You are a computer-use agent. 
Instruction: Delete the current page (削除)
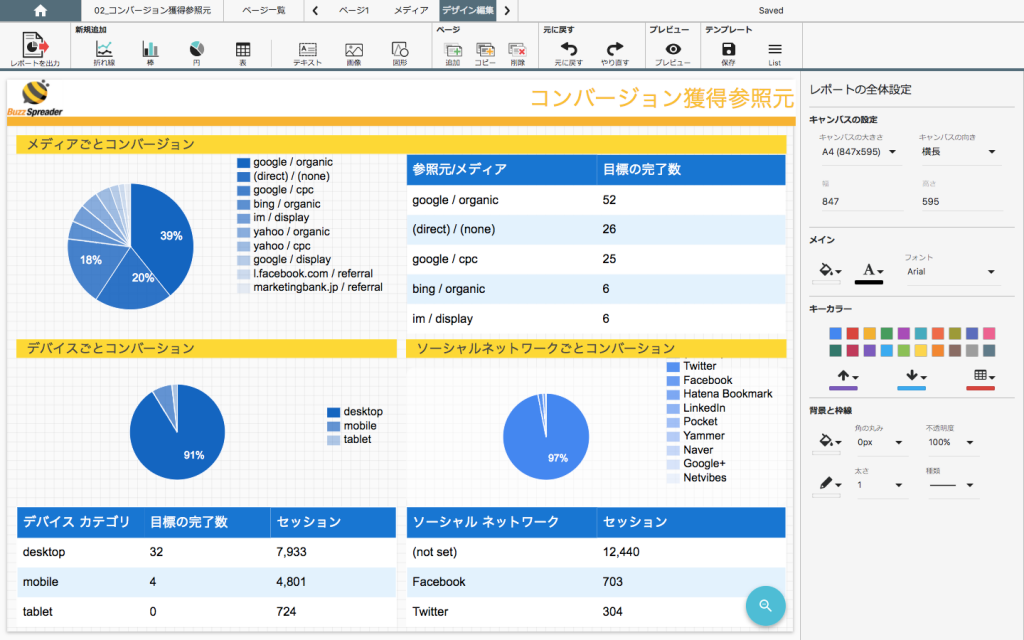pyautogui.click(x=517, y=54)
